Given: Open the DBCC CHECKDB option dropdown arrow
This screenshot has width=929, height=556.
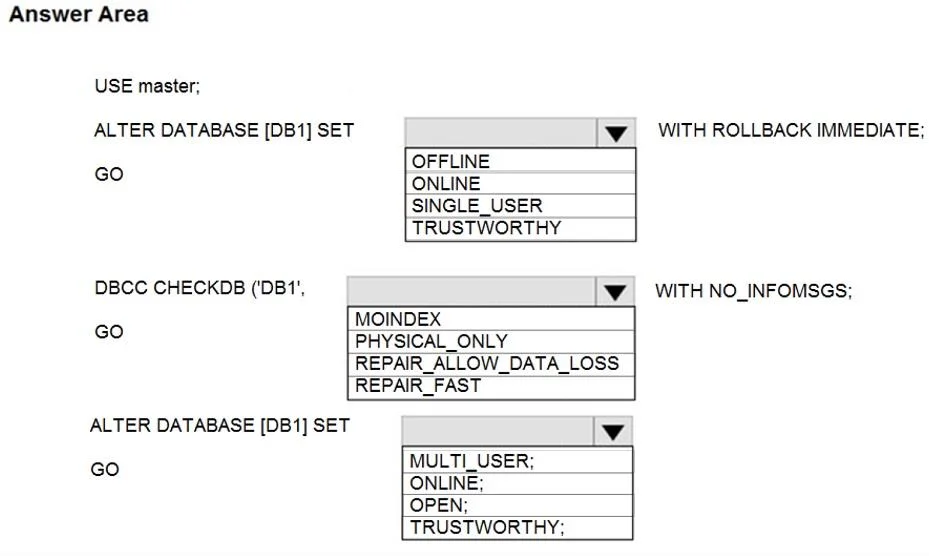Looking at the screenshot, I should coord(615,291).
